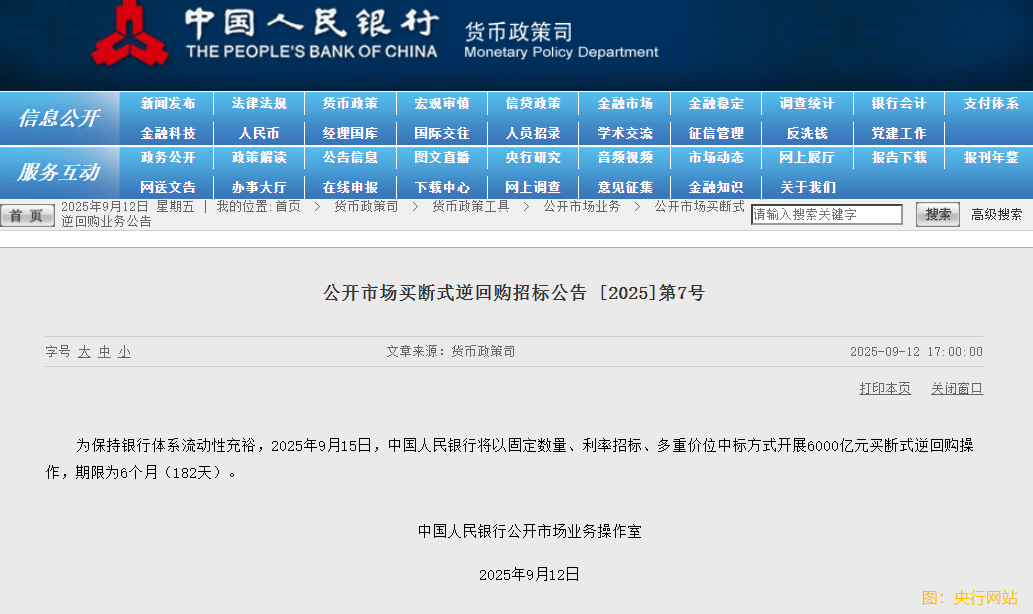Viewport: 1033px width, 614px height.
Task: Go to 货币政策司 breadcrumb link
Action: [366, 206]
